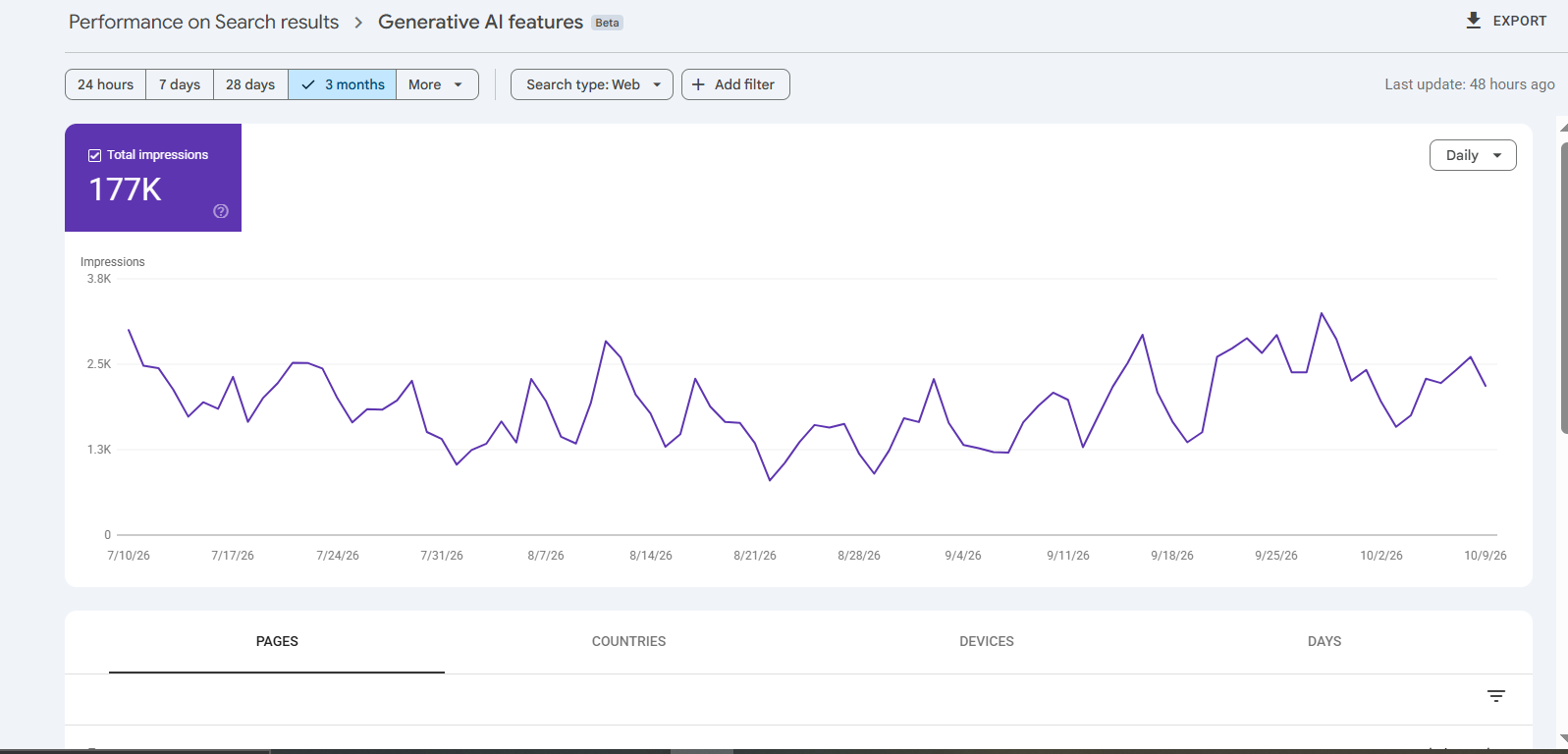Image resolution: width=1568 pixels, height=754 pixels.
Task: Click the plus icon in Add filter
Action: point(698,84)
